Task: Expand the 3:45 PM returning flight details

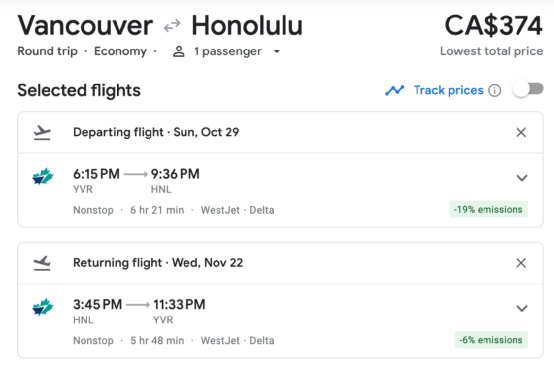Action: tap(522, 308)
